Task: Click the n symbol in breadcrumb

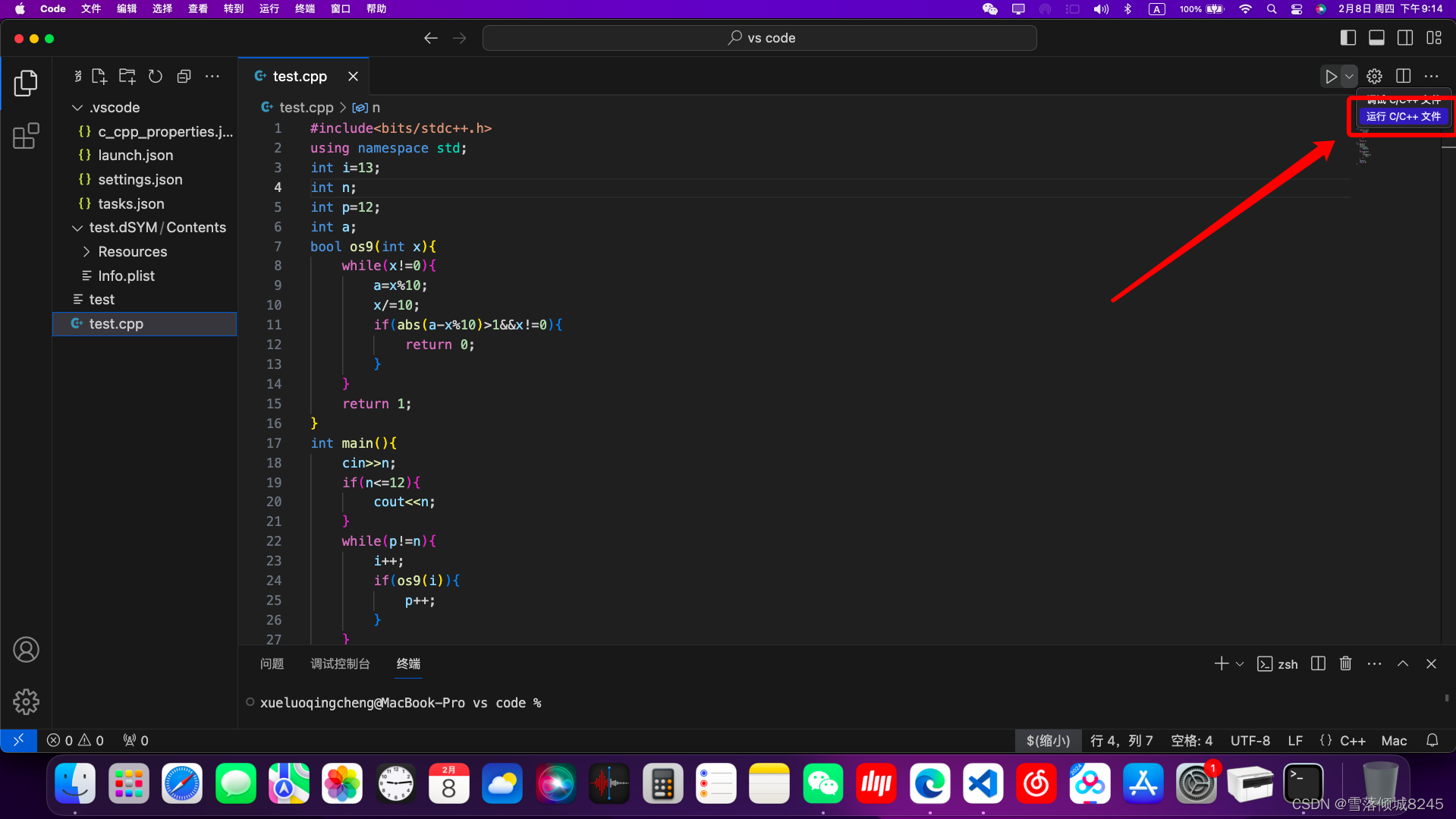Action: (x=366, y=108)
